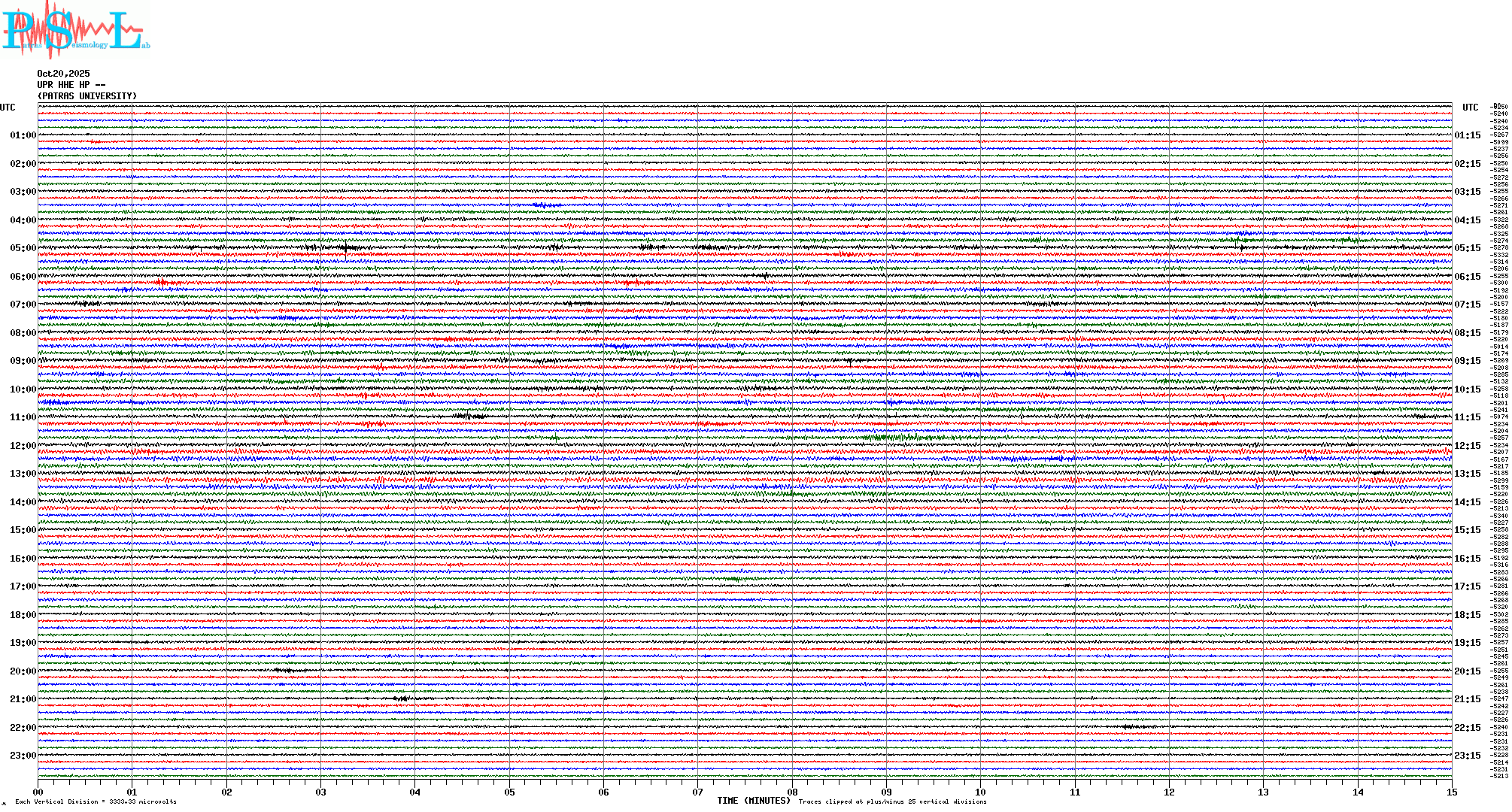Click the UPR HHE HP station label

point(71,85)
